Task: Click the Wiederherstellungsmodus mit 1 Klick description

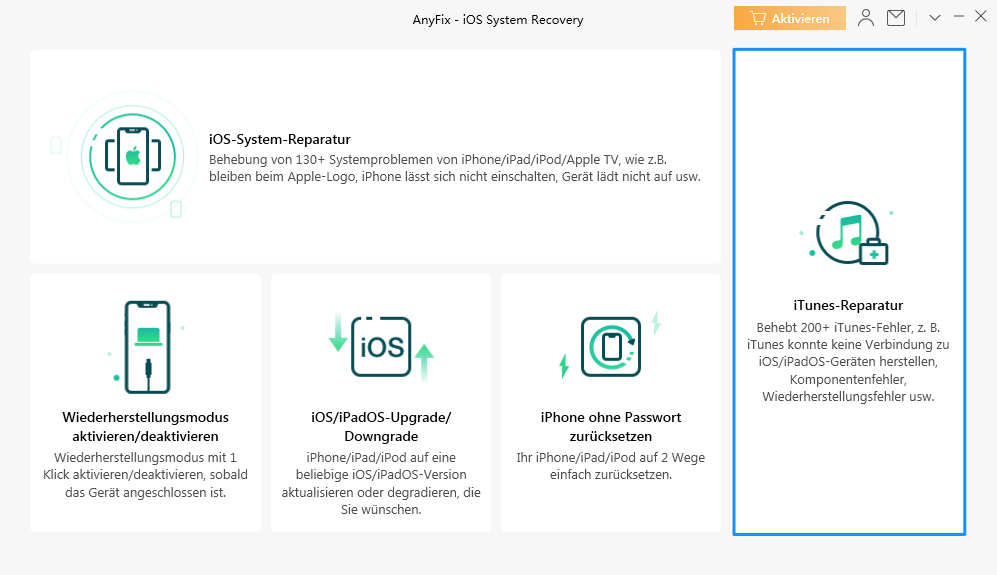Action: (x=146, y=475)
